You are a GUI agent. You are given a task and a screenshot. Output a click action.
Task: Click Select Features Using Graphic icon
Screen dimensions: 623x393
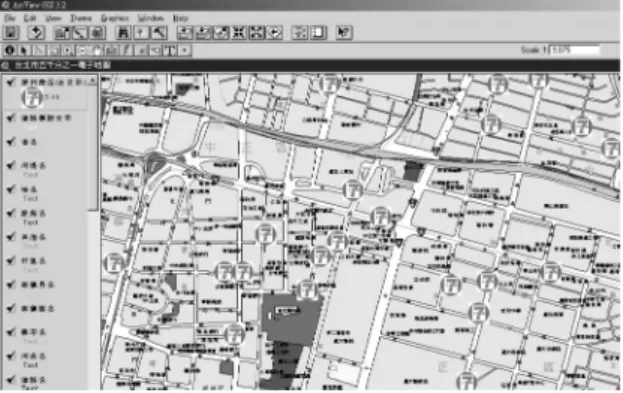click(300, 33)
